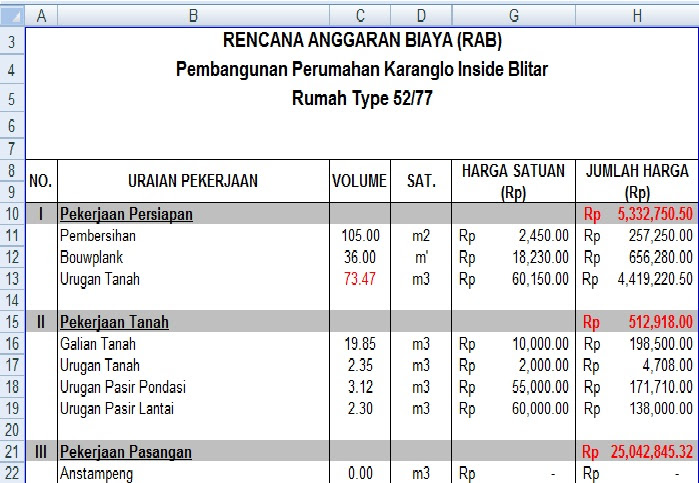Select volume 2.35 cell

coord(360,365)
